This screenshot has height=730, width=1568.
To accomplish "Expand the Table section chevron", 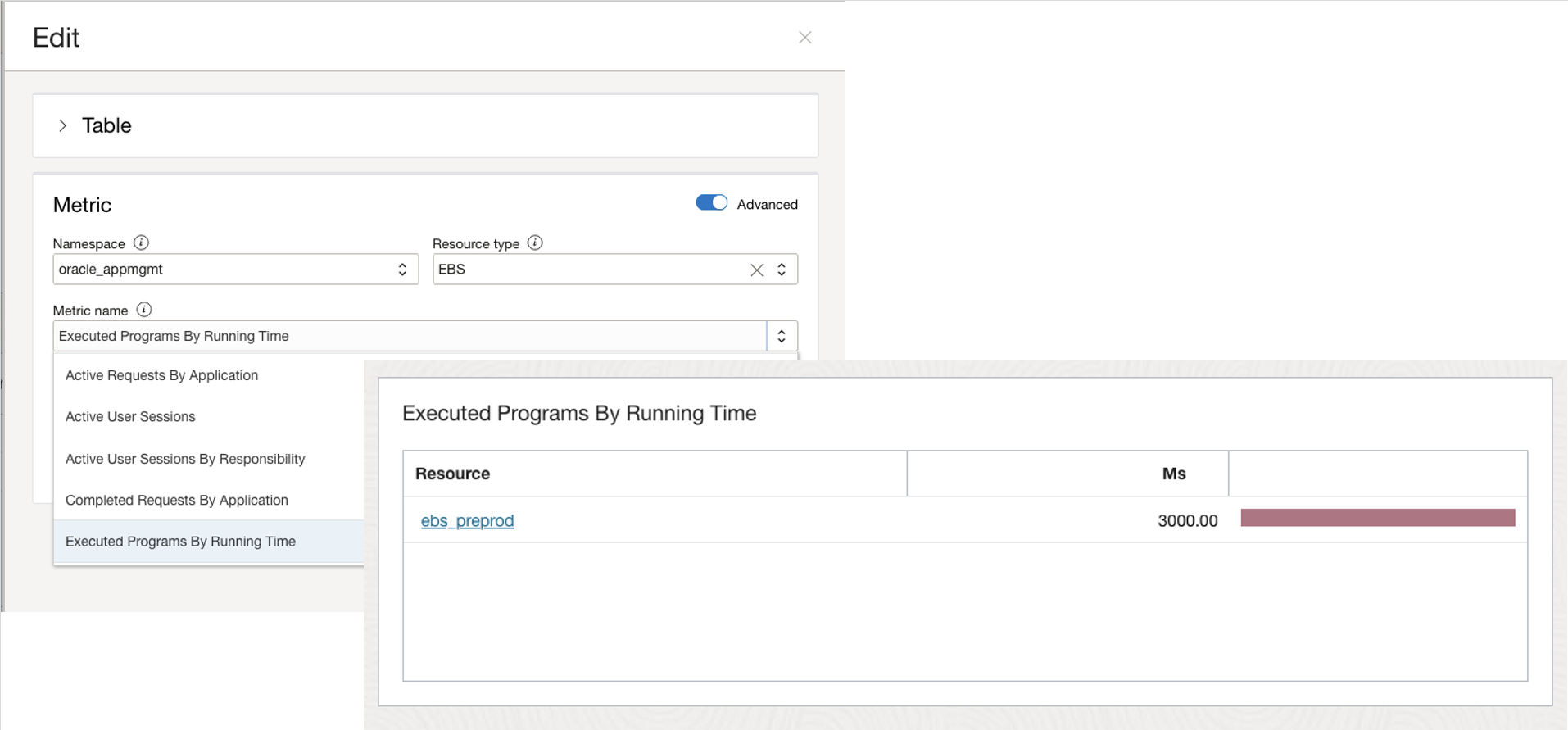I will [x=62, y=125].
